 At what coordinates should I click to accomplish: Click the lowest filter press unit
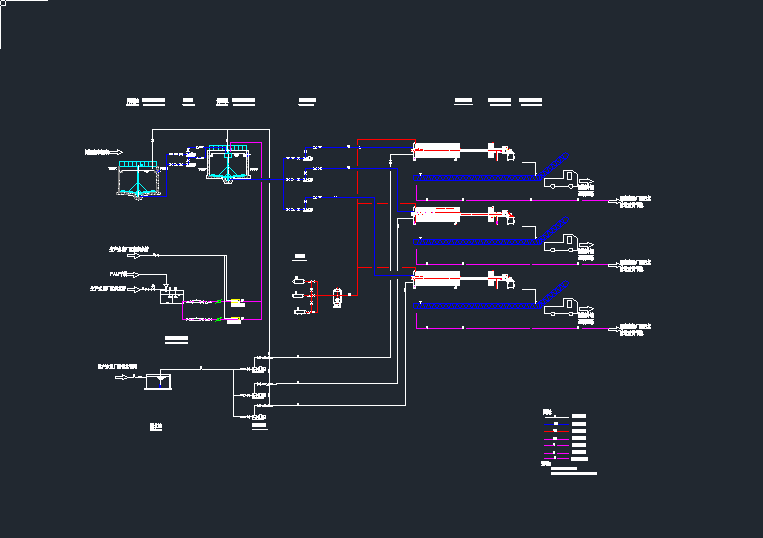(437, 277)
